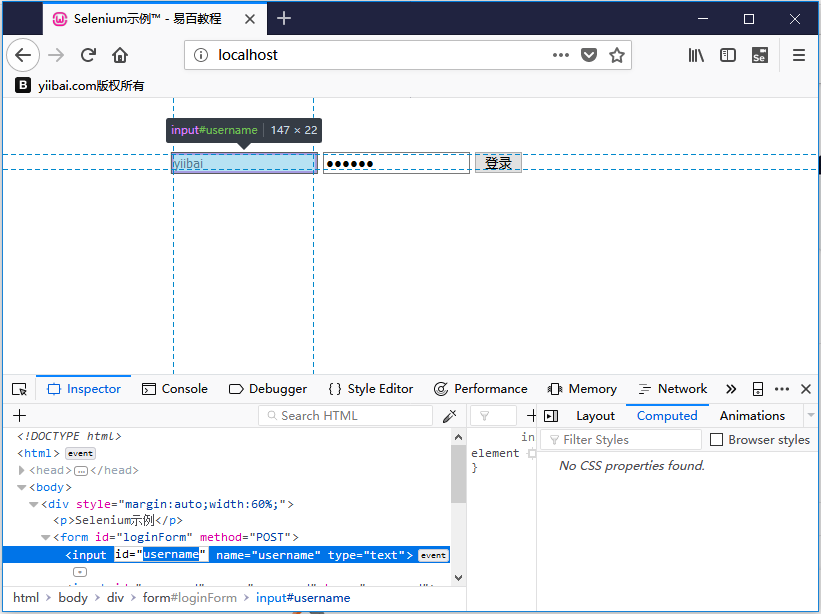Show site information for localhost
Image resolution: width=821 pixels, height=614 pixels.
point(201,55)
